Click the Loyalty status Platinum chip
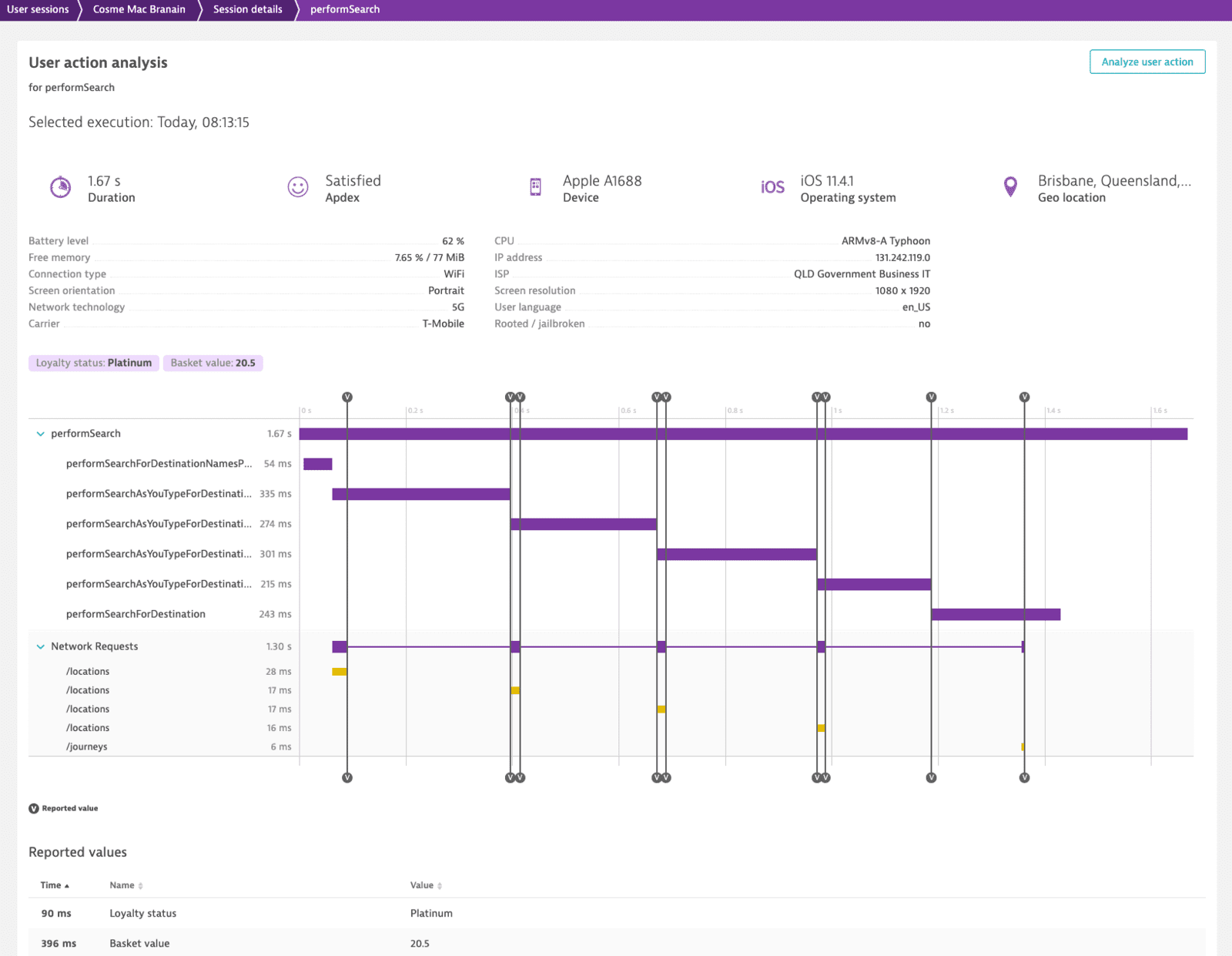Viewport: 1232px width, 956px height. [92, 362]
